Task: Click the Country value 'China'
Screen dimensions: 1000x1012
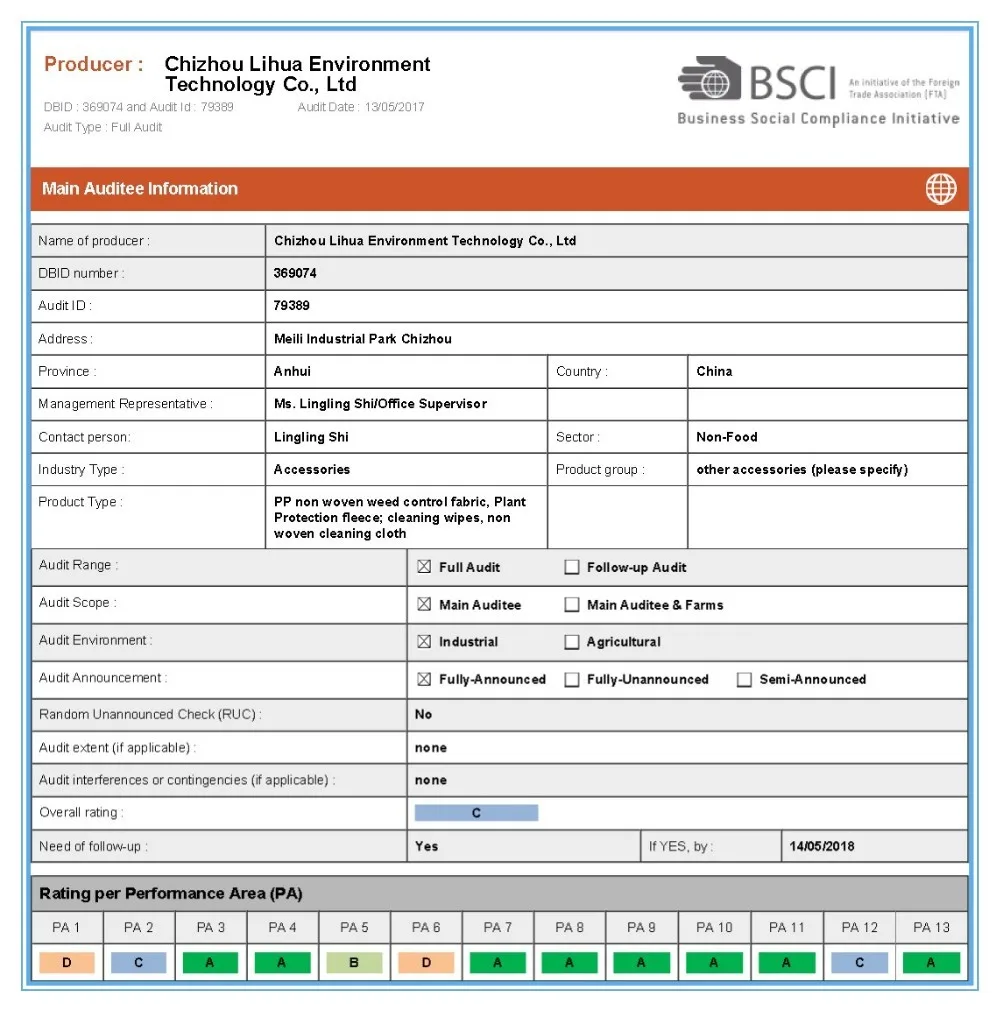Action: pos(714,371)
